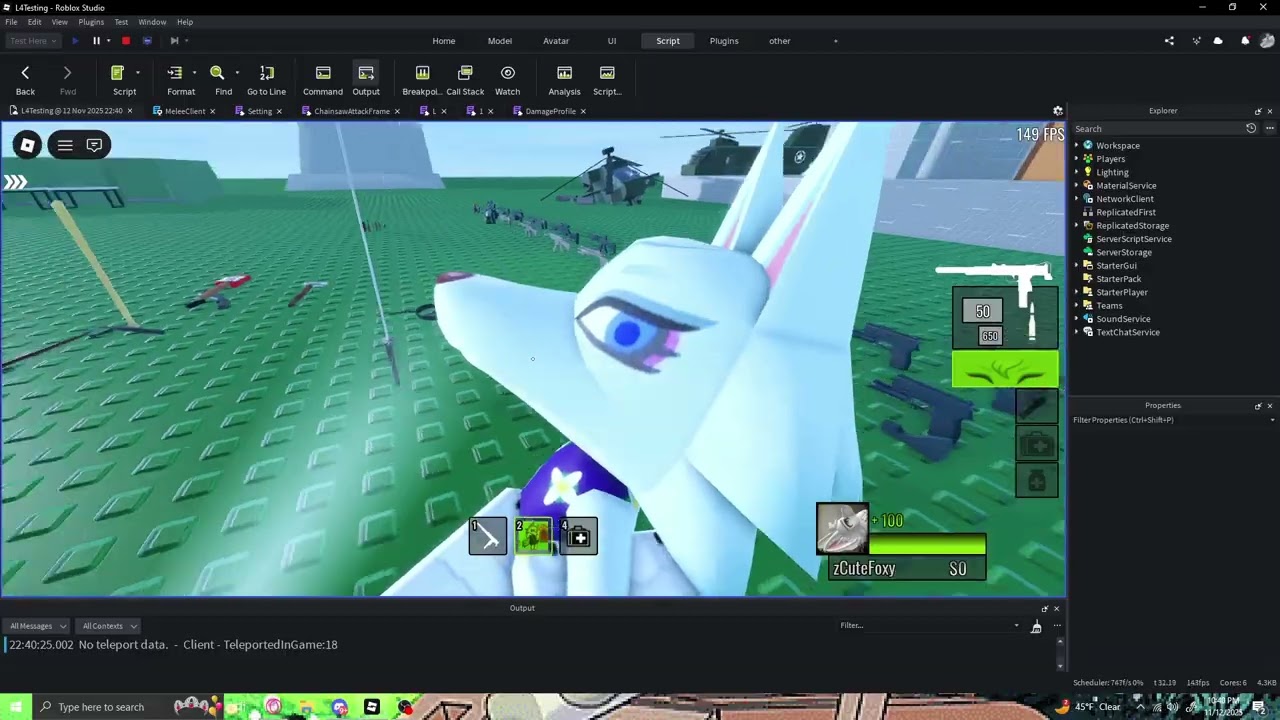
Task: Open the script editor settings gear
Action: point(1058,111)
